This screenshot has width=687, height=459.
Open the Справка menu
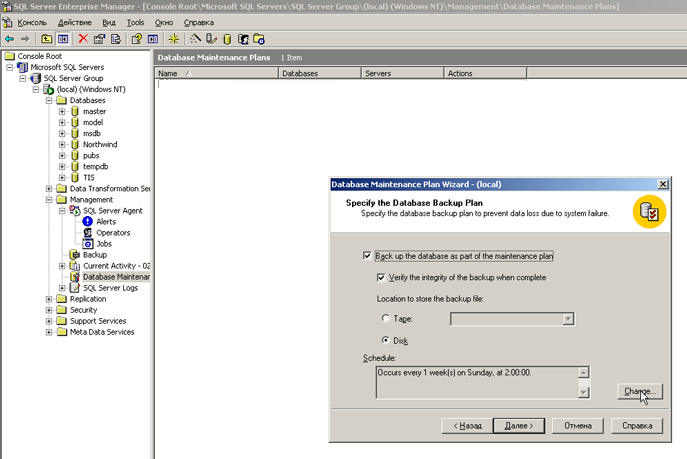coord(198,22)
